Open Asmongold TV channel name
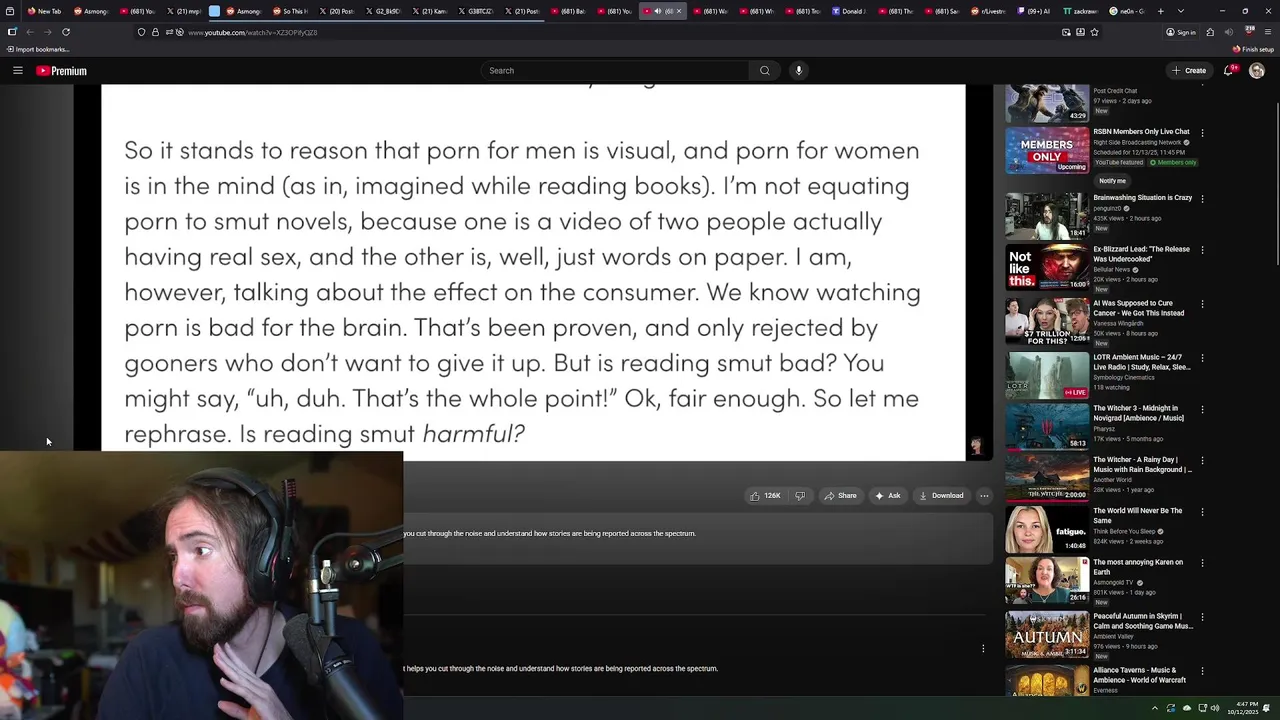Image resolution: width=1280 pixels, height=720 pixels. (x=1113, y=583)
